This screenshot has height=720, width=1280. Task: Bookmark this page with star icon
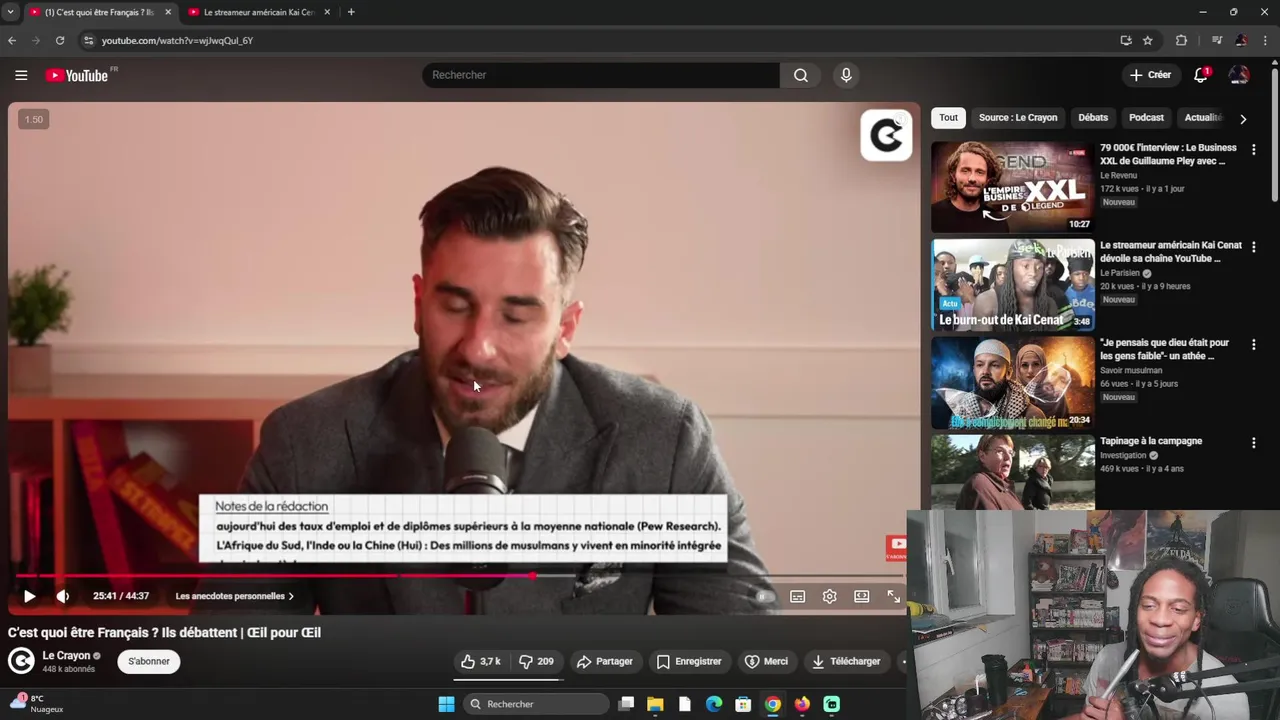1148,40
